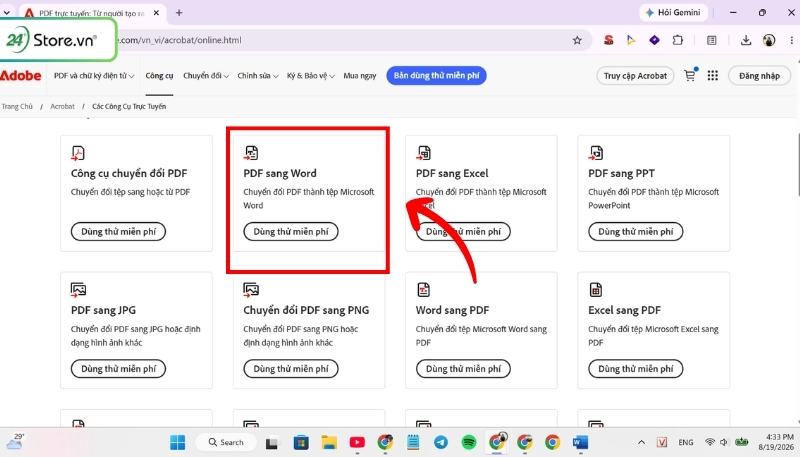Select the Công cụ nav tab

click(x=159, y=75)
